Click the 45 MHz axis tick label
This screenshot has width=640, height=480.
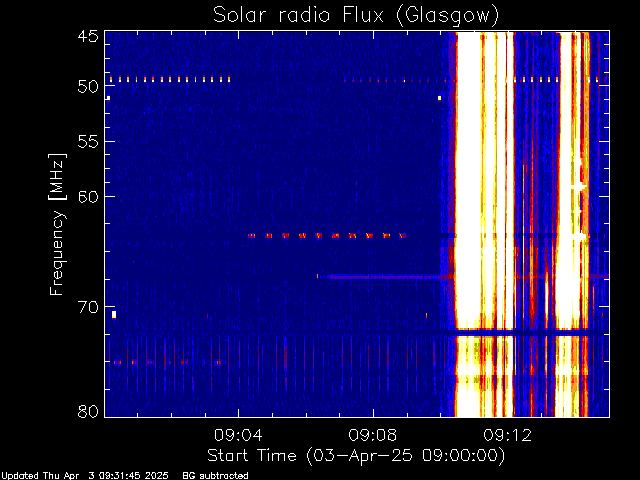click(88, 36)
